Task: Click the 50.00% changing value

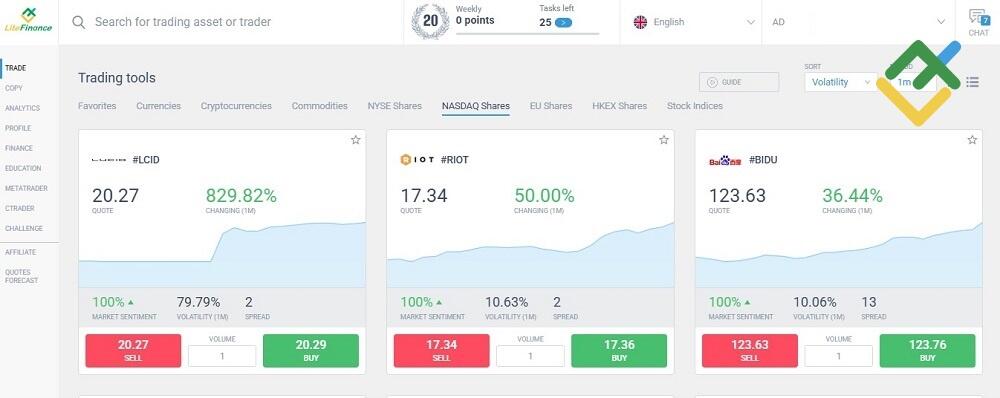Action: (544, 196)
